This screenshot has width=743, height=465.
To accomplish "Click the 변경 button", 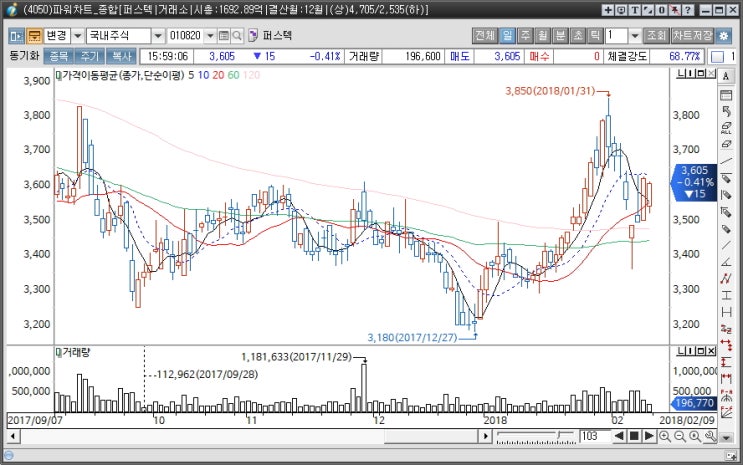I will pyautogui.click(x=57, y=36).
